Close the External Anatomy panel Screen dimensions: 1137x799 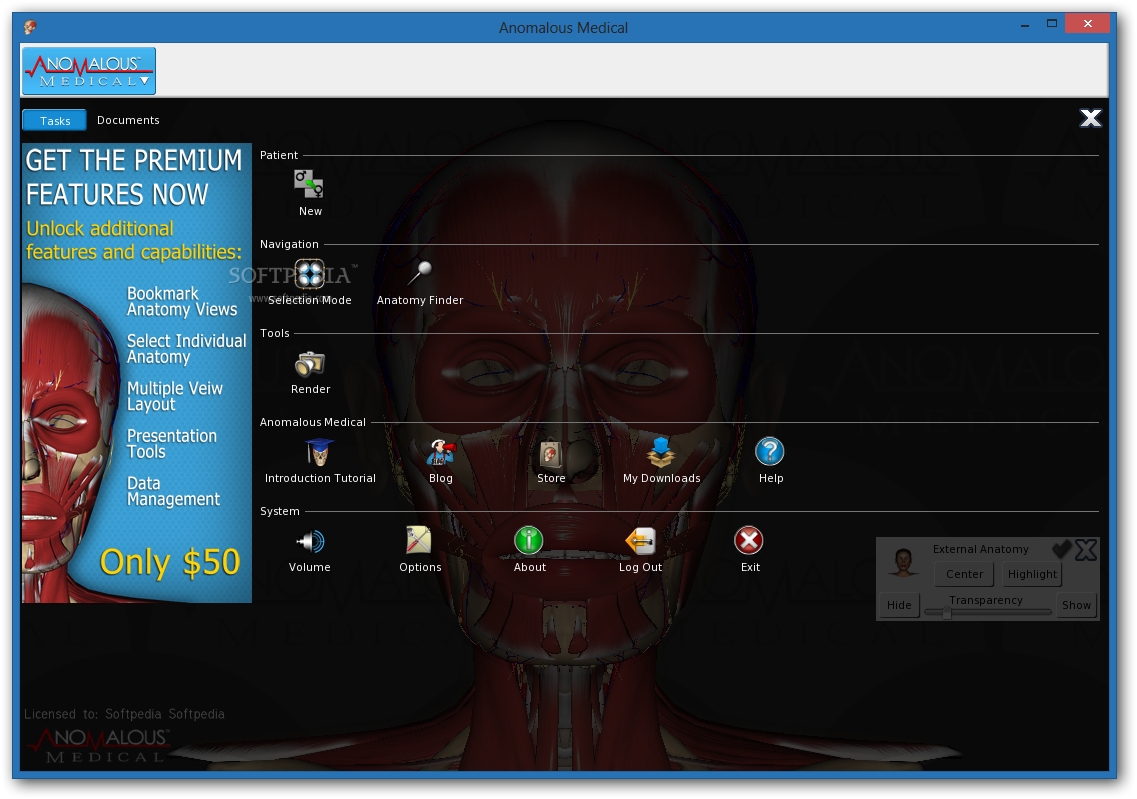tap(1086, 550)
